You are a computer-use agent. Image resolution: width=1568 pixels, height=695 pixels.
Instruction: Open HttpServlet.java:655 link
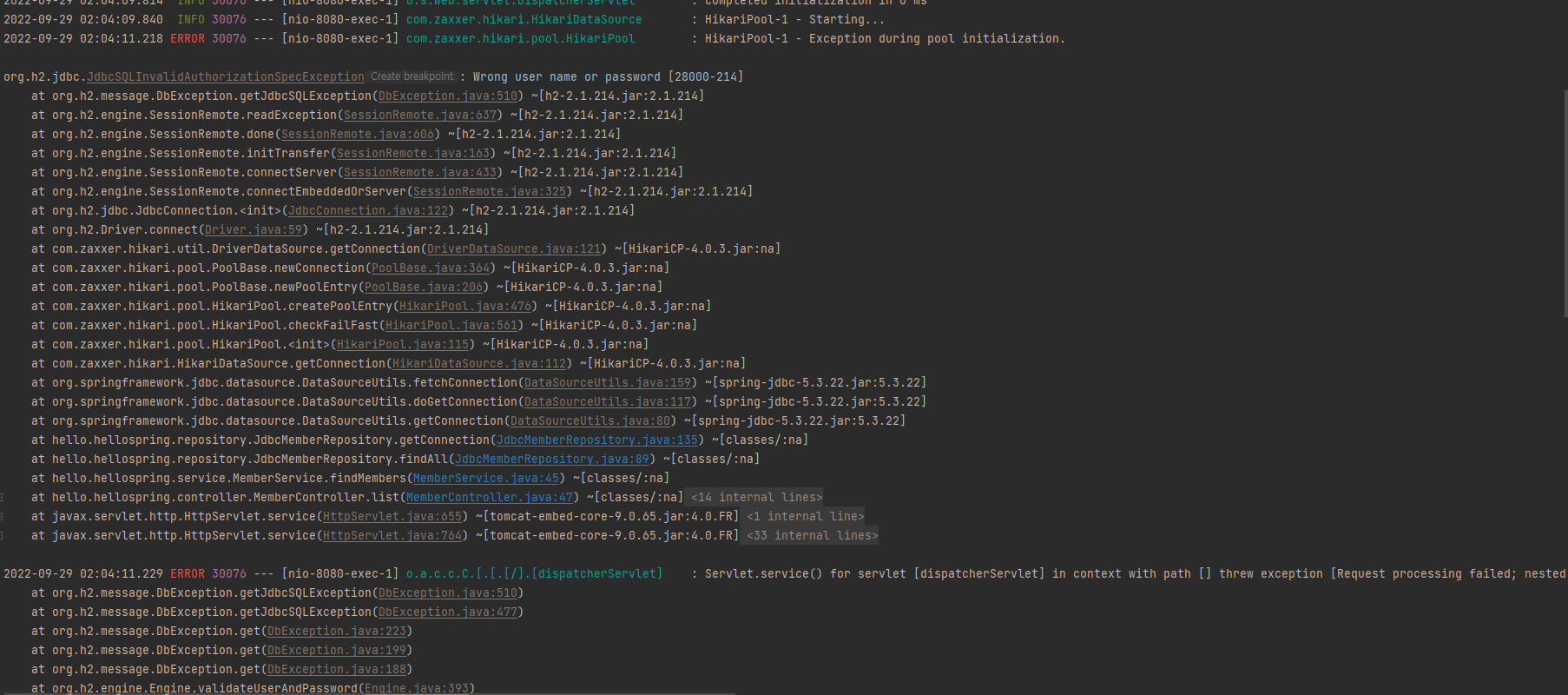coord(392,516)
